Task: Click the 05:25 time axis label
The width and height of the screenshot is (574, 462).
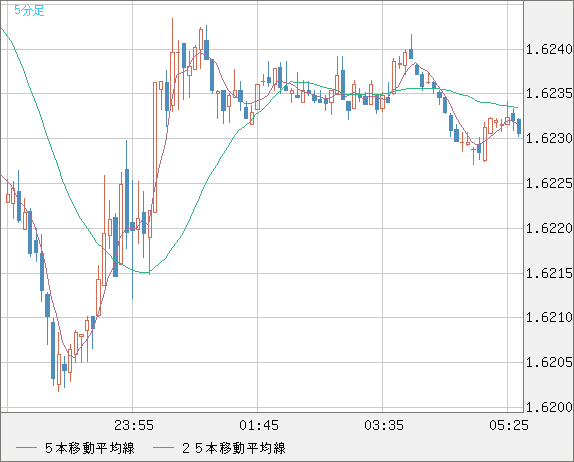Action: click(x=509, y=425)
